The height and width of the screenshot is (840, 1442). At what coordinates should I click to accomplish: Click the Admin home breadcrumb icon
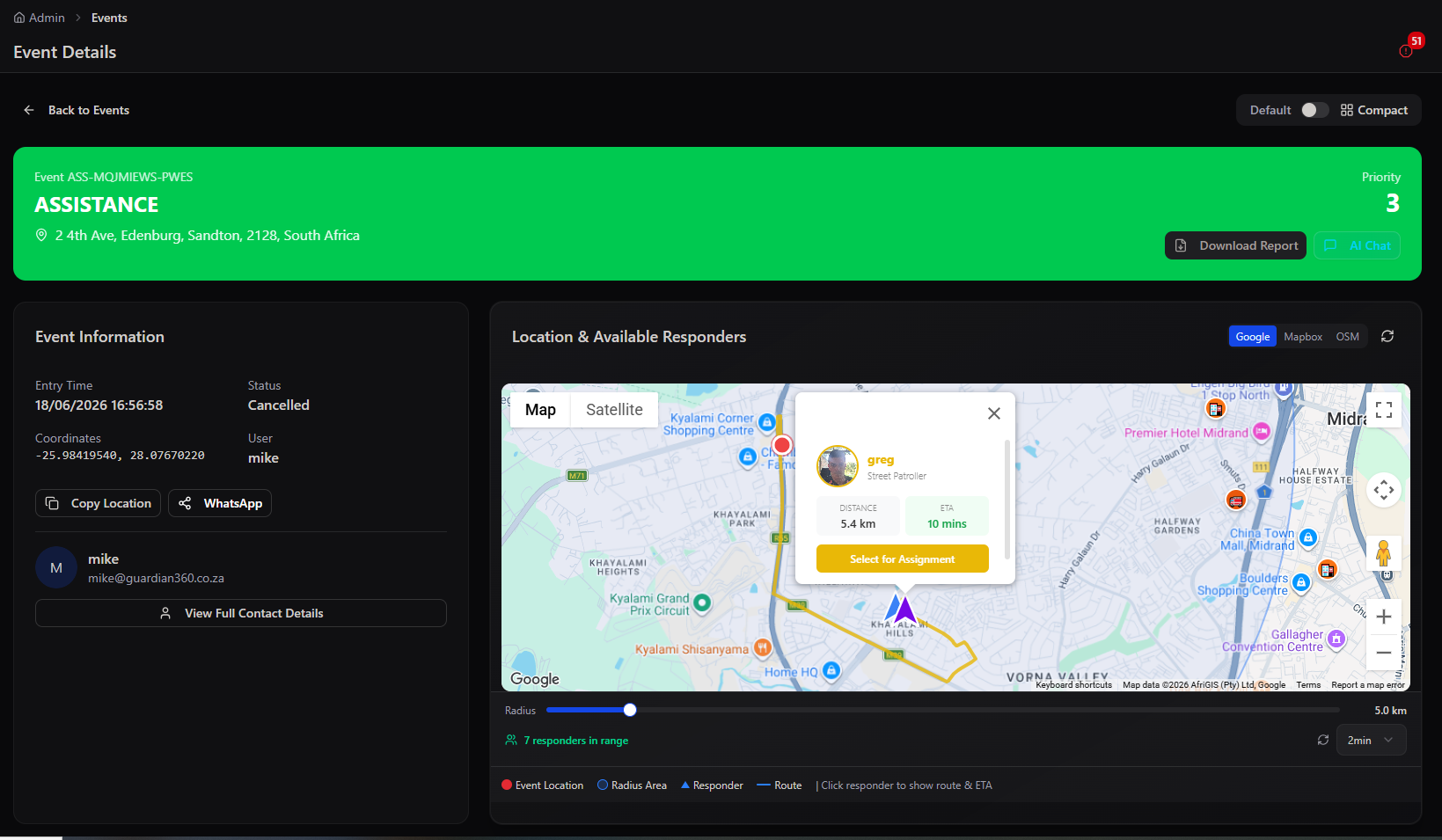(x=19, y=18)
